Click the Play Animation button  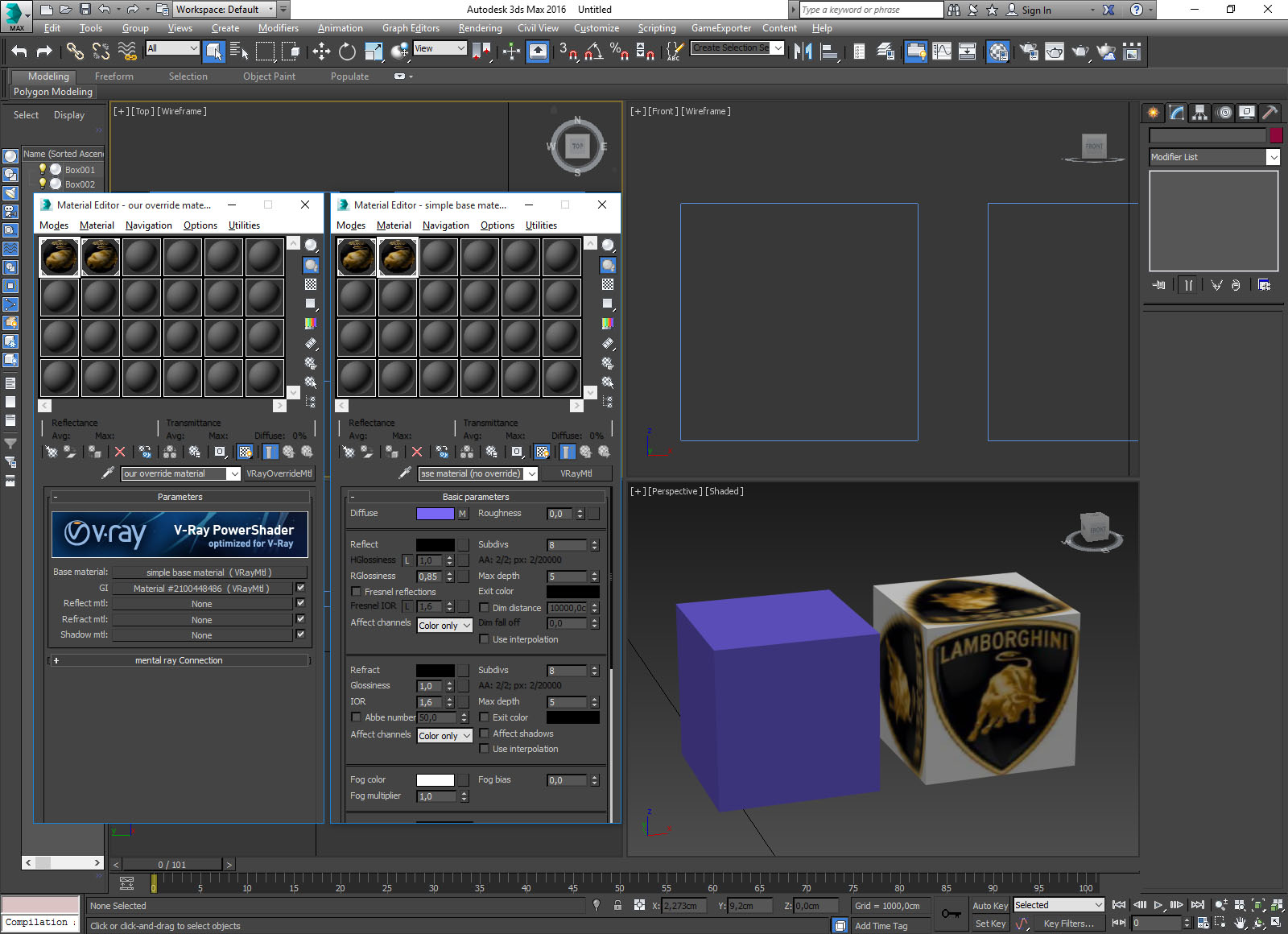point(1158,905)
